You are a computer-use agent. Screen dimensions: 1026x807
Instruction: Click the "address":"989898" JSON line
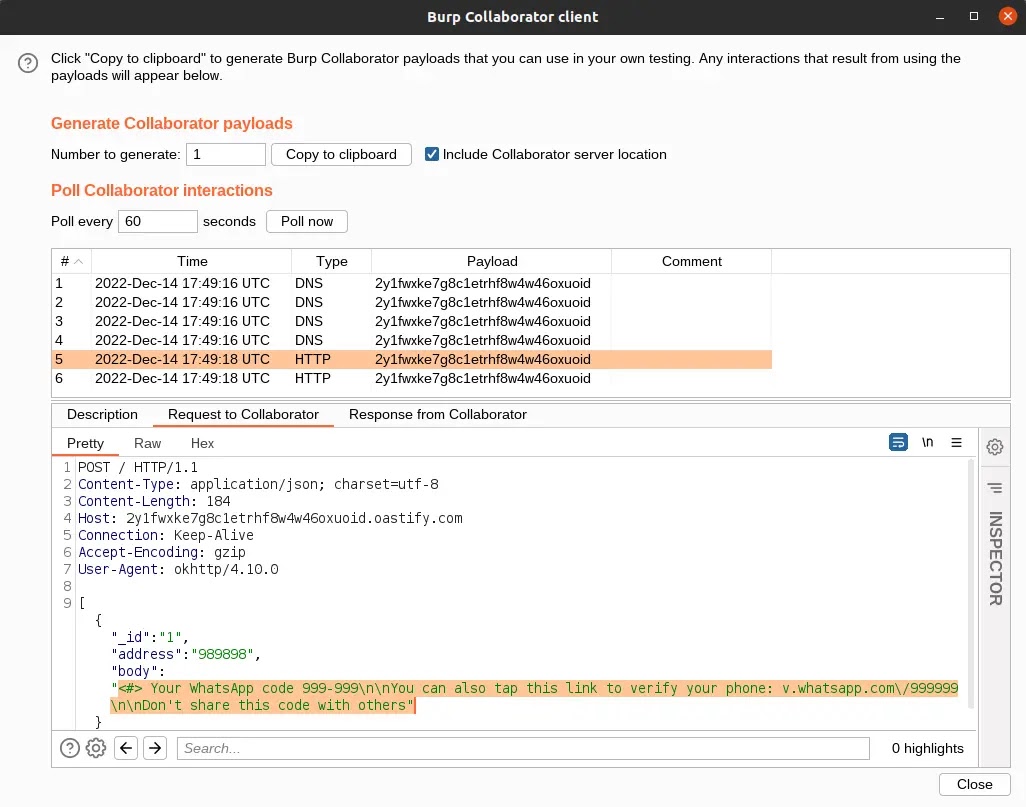click(186, 655)
